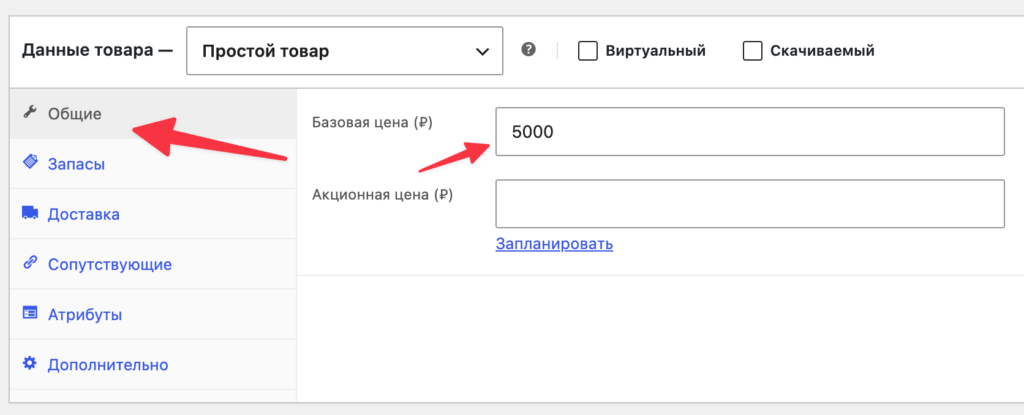Open the Доставка tab

(153, 214)
